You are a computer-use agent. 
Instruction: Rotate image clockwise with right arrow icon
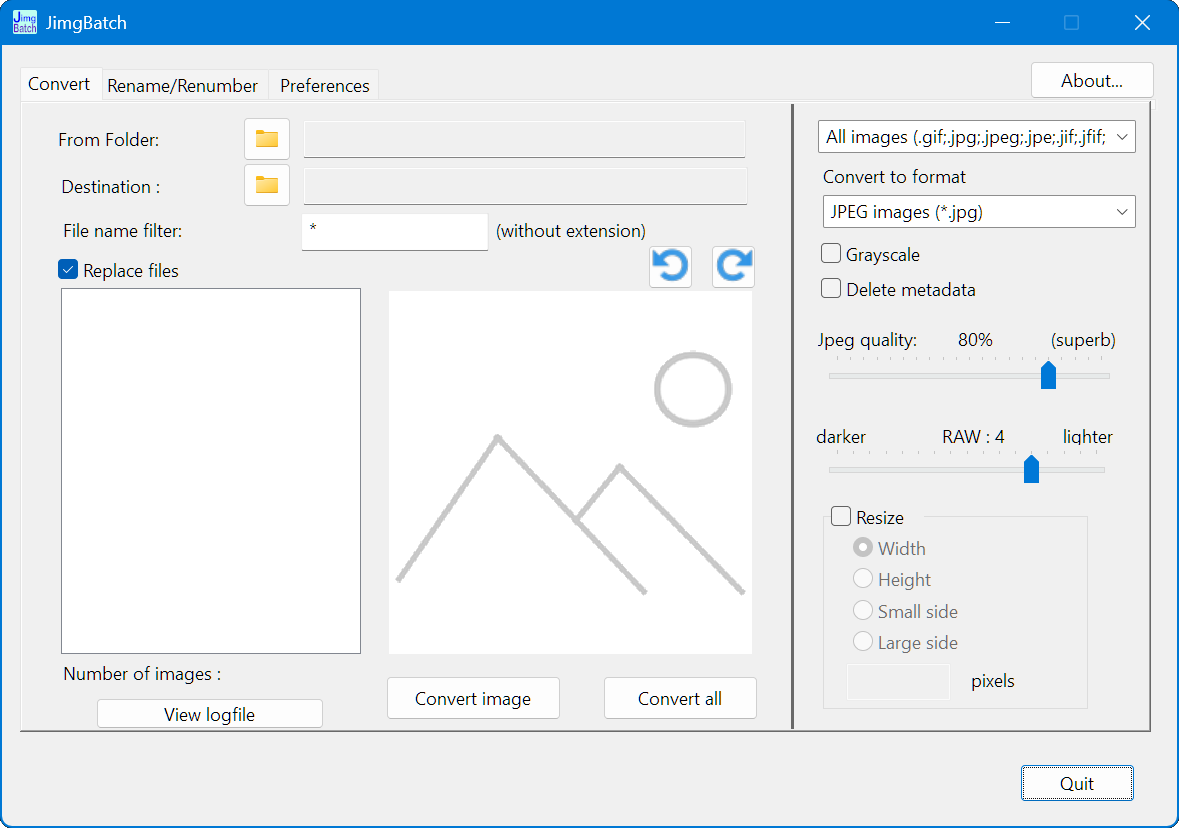(733, 267)
